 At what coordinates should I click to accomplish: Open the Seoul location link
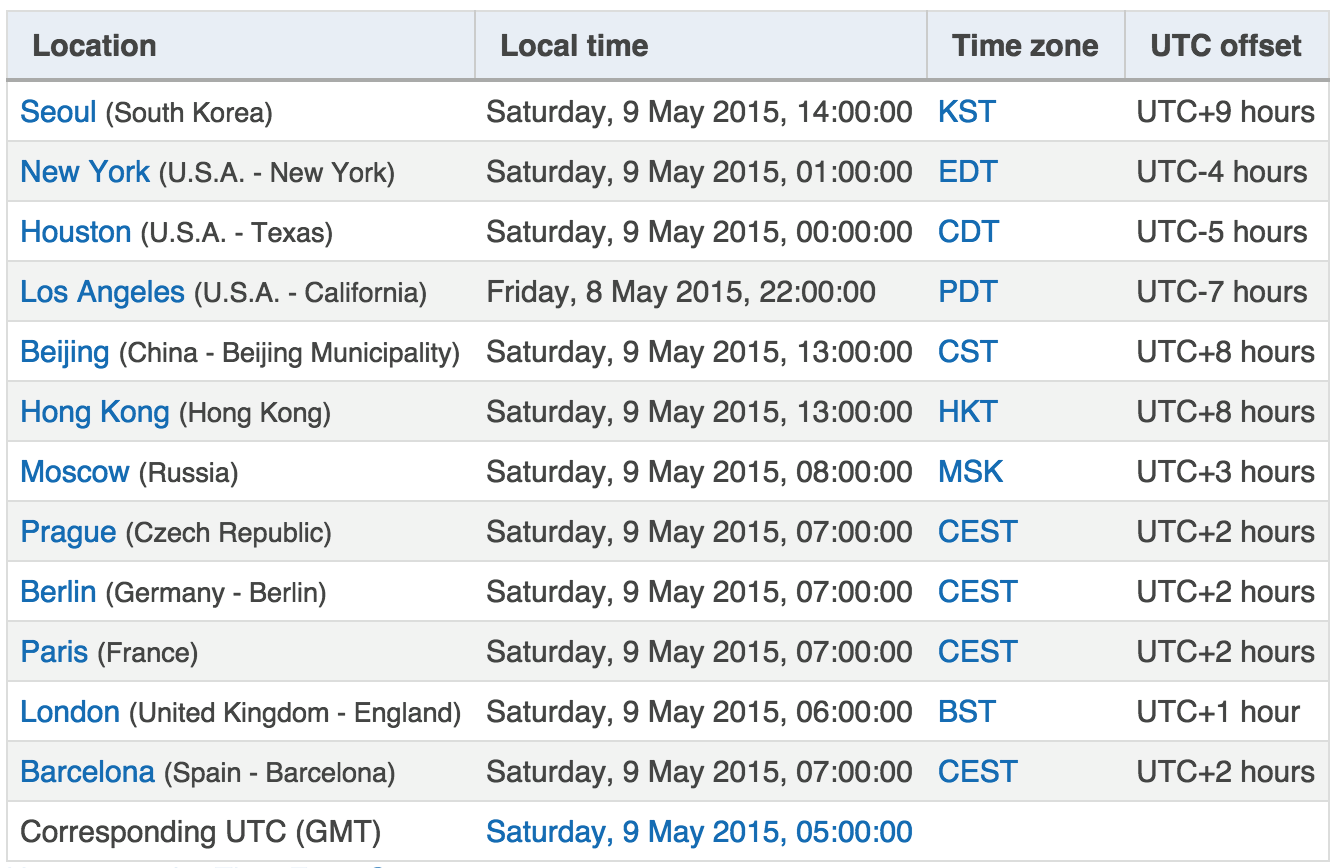(x=58, y=112)
